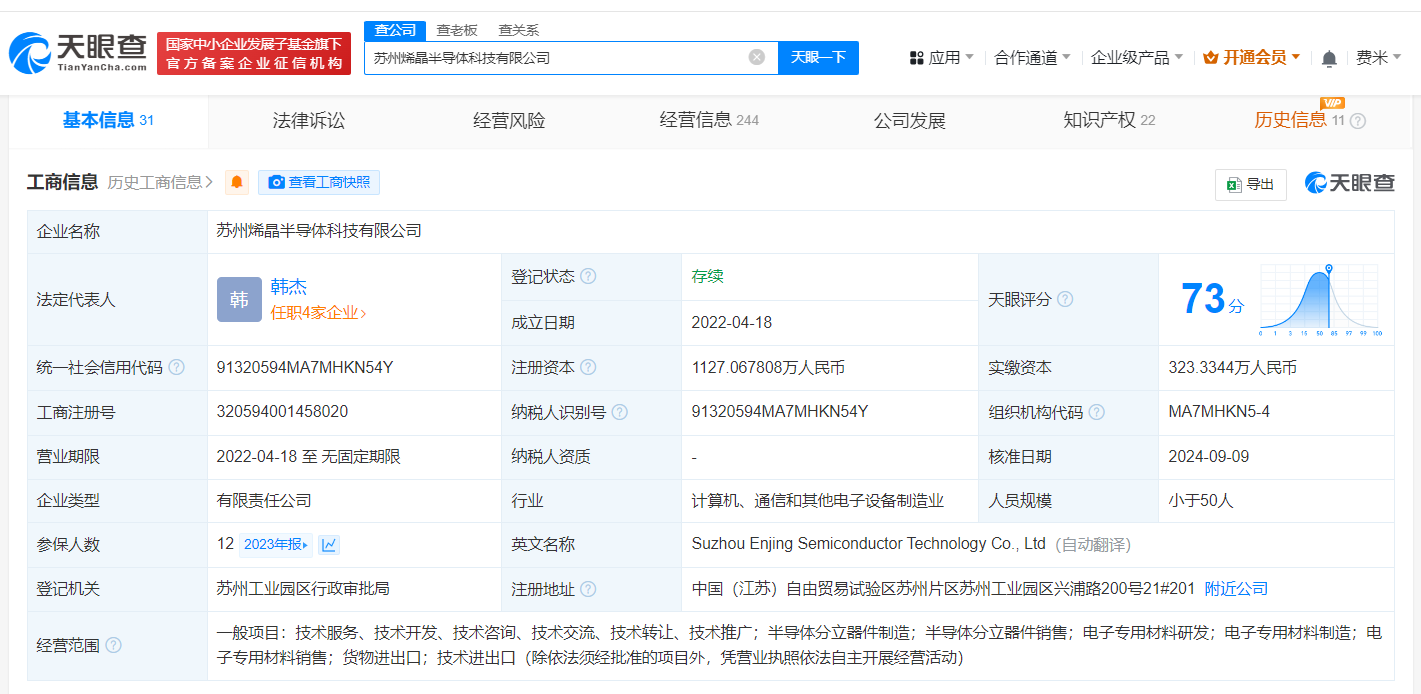1421x694 pixels.
Task: Open the 应用 apps grid icon
Action: pyautogui.click(x=917, y=58)
